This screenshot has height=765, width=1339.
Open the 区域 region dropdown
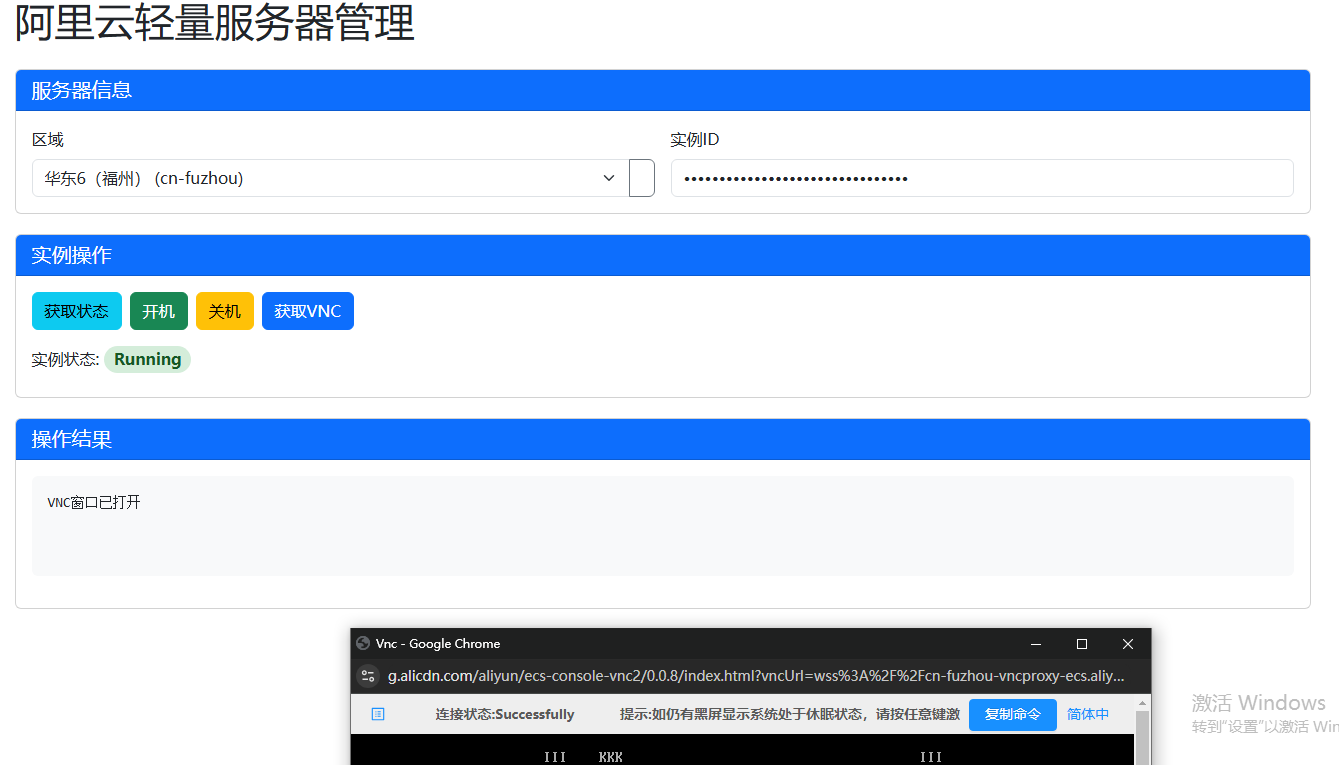330,178
